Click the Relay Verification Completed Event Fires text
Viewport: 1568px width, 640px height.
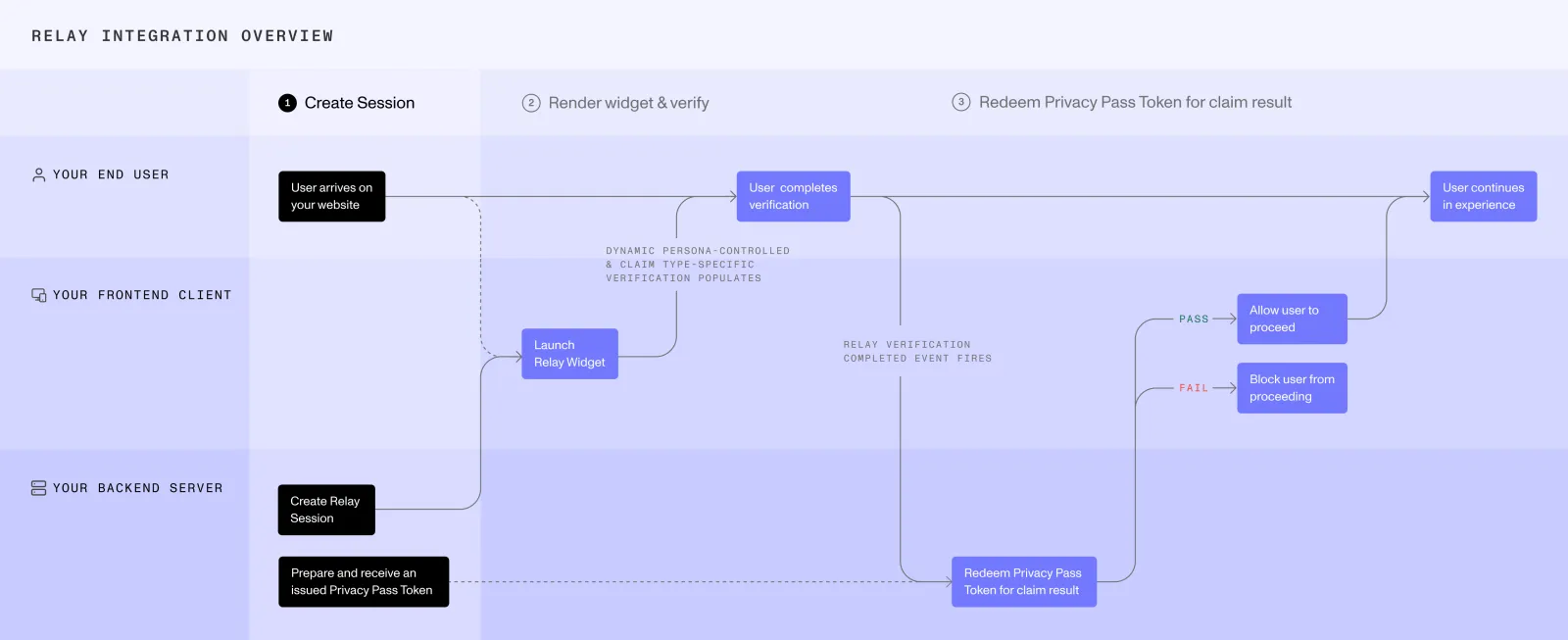coord(917,352)
